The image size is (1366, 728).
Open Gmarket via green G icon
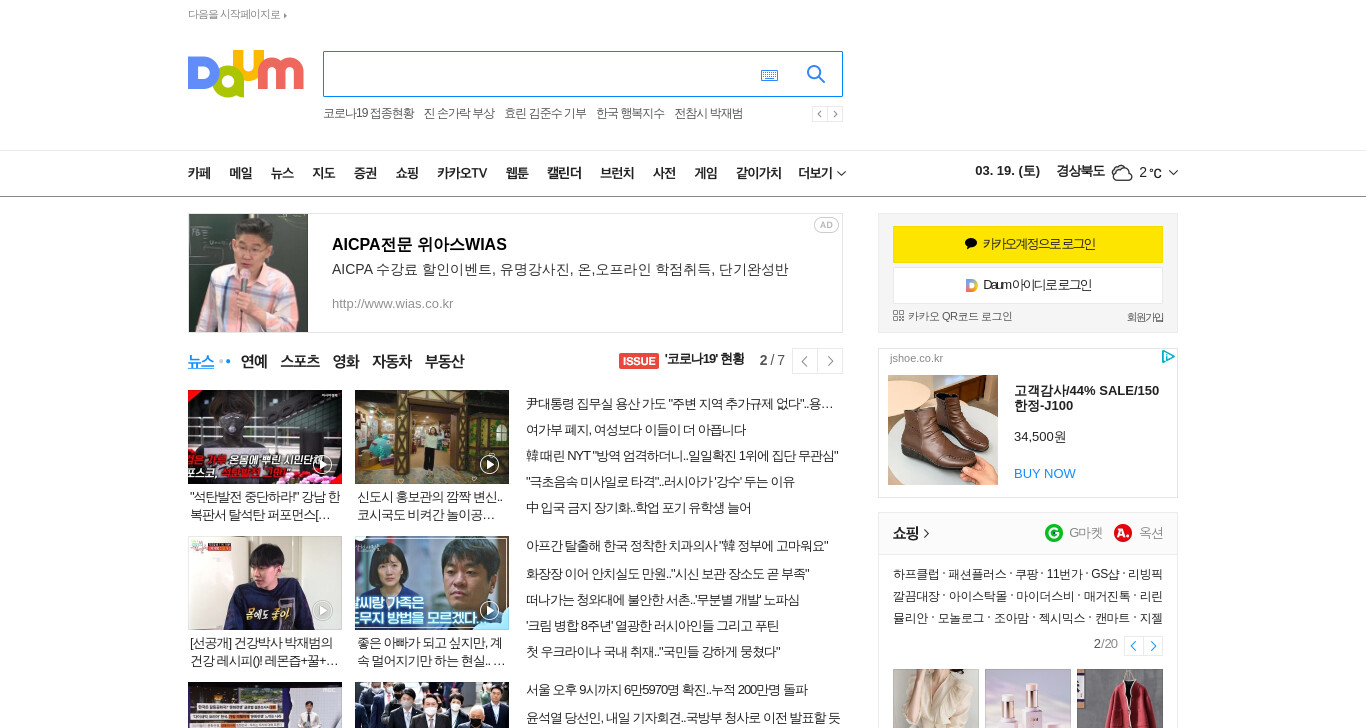1054,533
